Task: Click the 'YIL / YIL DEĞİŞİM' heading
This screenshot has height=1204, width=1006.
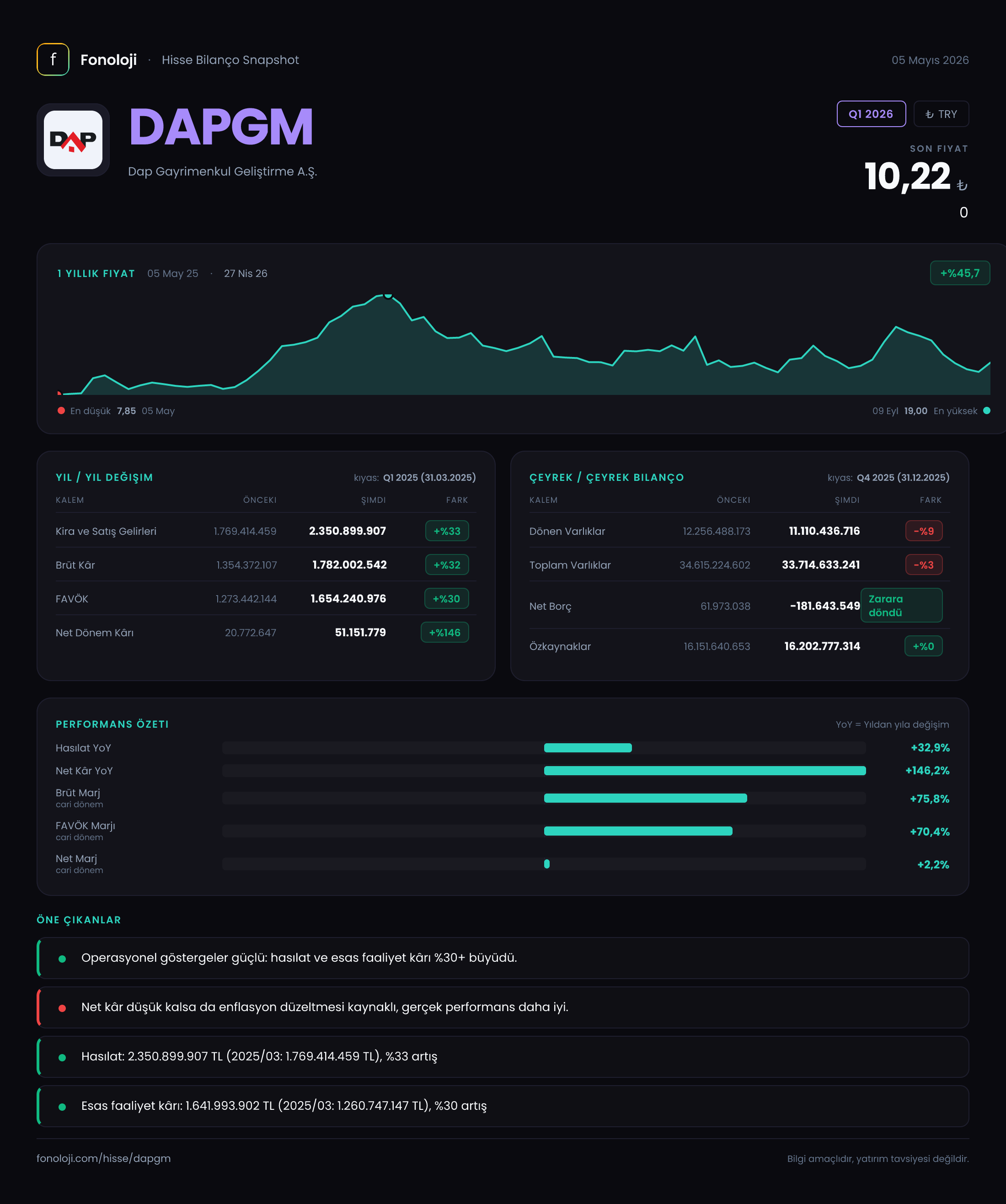Action: (x=104, y=478)
